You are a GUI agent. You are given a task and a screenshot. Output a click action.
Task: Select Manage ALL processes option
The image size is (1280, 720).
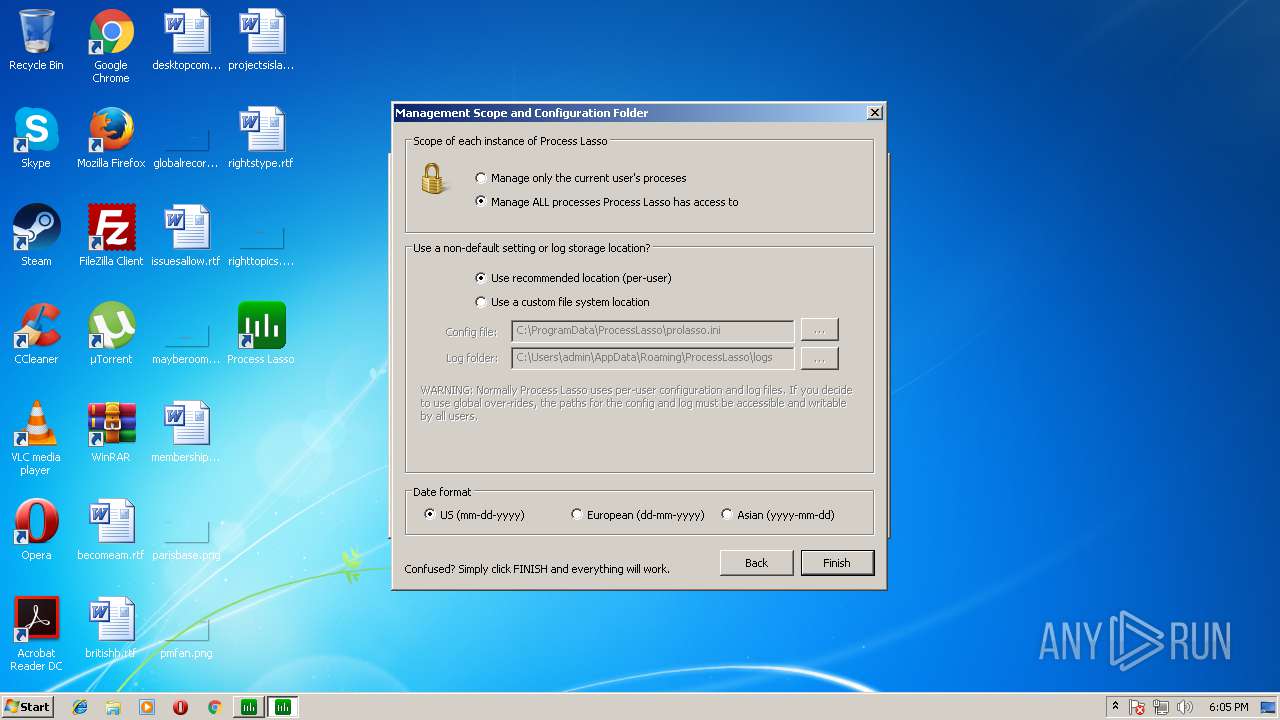pos(607,202)
